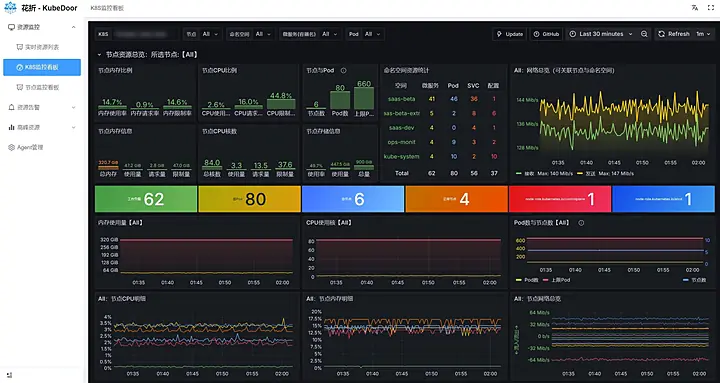Click the K8S监控看板 breadcrumb tab
The image size is (720, 383).
(107, 8)
